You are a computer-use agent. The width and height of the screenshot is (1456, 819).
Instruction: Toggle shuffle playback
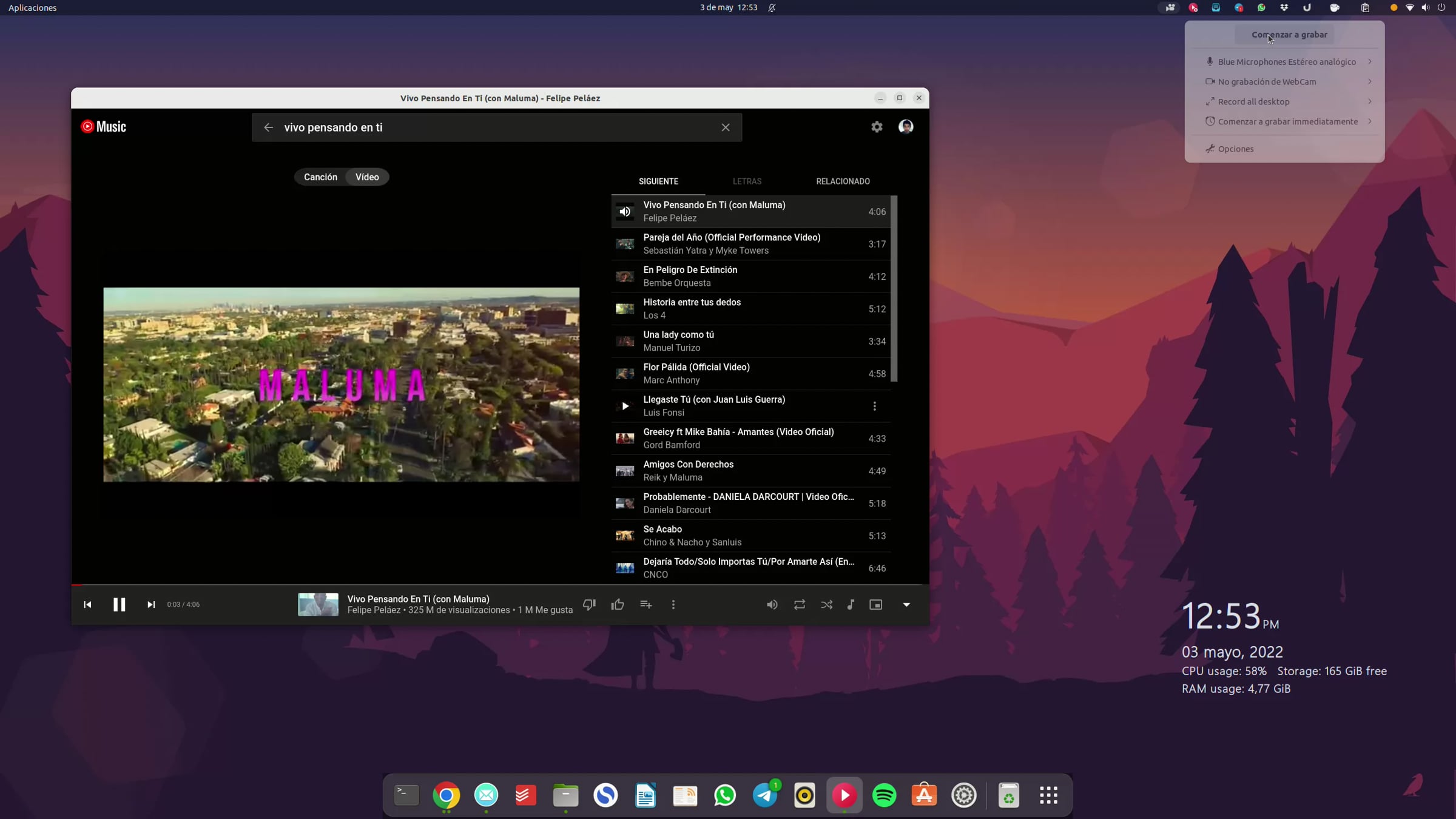pos(827,604)
